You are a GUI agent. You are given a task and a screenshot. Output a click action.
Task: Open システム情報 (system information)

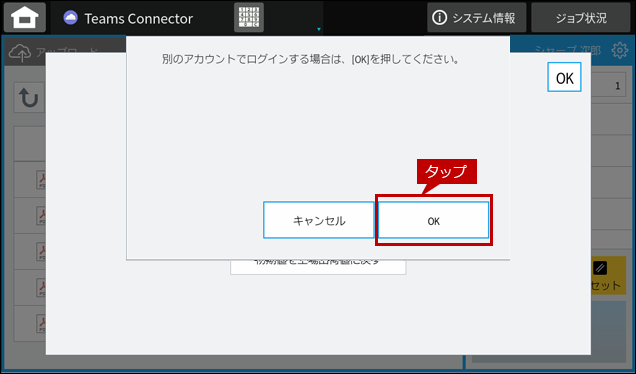tap(476, 17)
